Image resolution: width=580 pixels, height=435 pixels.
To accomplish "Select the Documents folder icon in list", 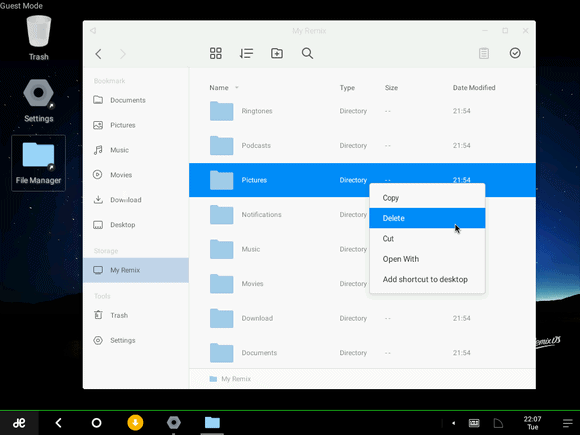I will pyautogui.click(x=221, y=353).
